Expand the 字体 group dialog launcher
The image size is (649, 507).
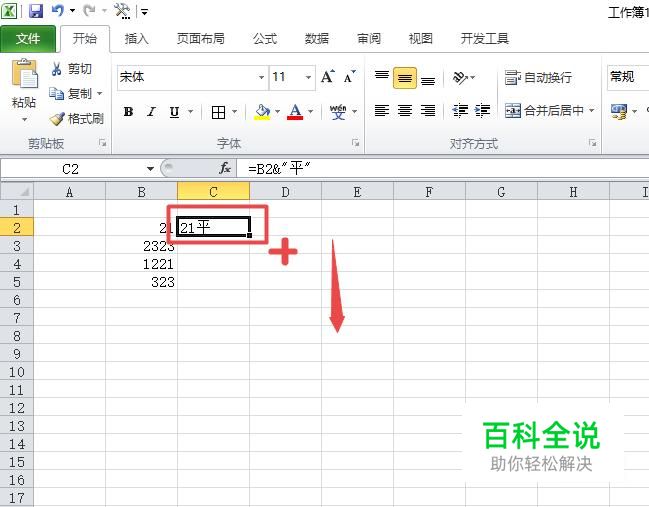coord(356,143)
